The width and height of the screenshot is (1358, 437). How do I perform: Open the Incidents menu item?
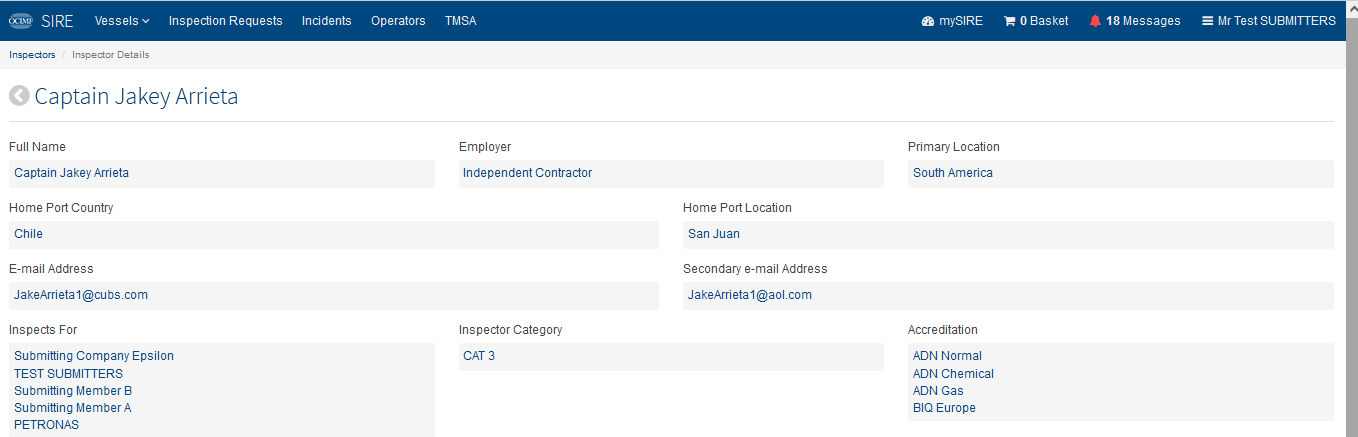click(326, 21)
